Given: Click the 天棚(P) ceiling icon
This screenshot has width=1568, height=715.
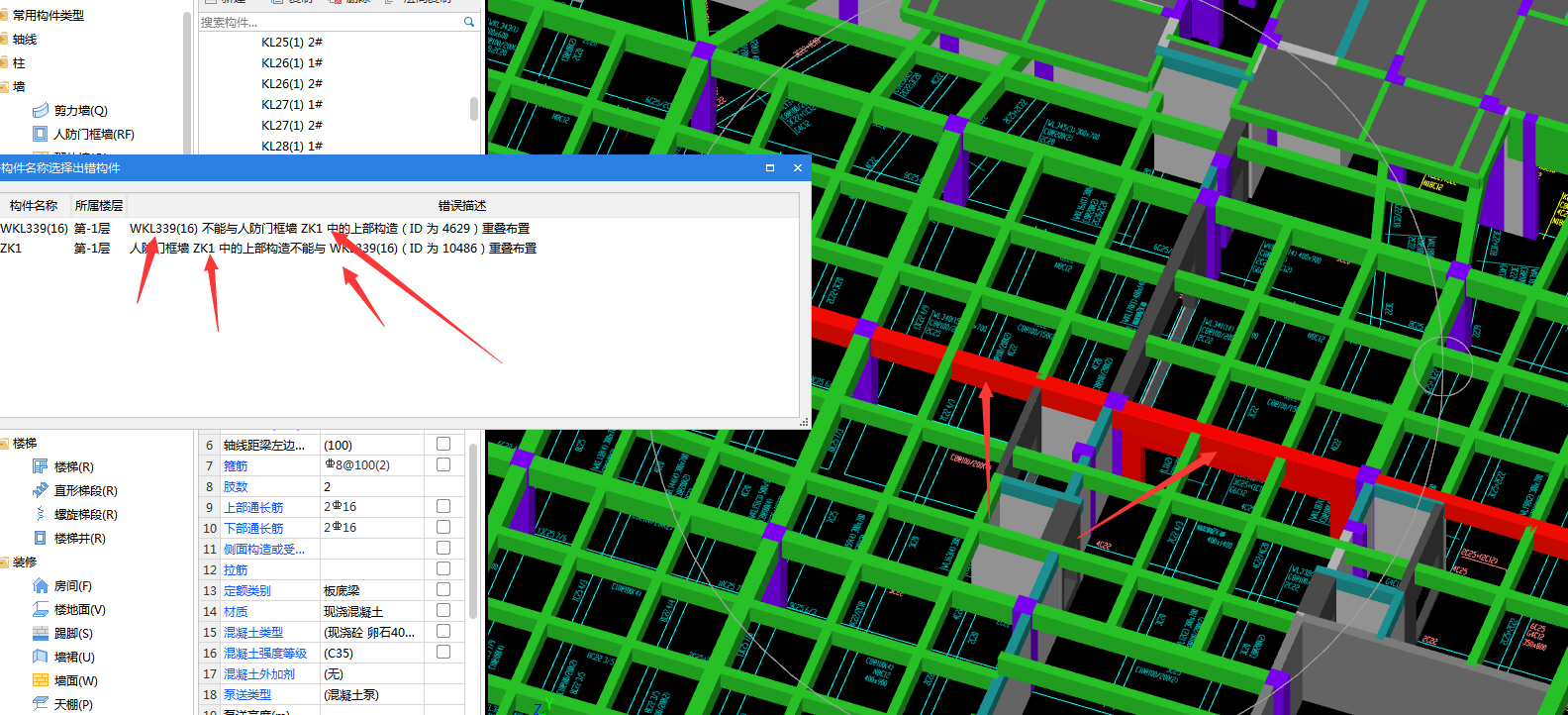Looking at the screenshot, I should [41, 704].
